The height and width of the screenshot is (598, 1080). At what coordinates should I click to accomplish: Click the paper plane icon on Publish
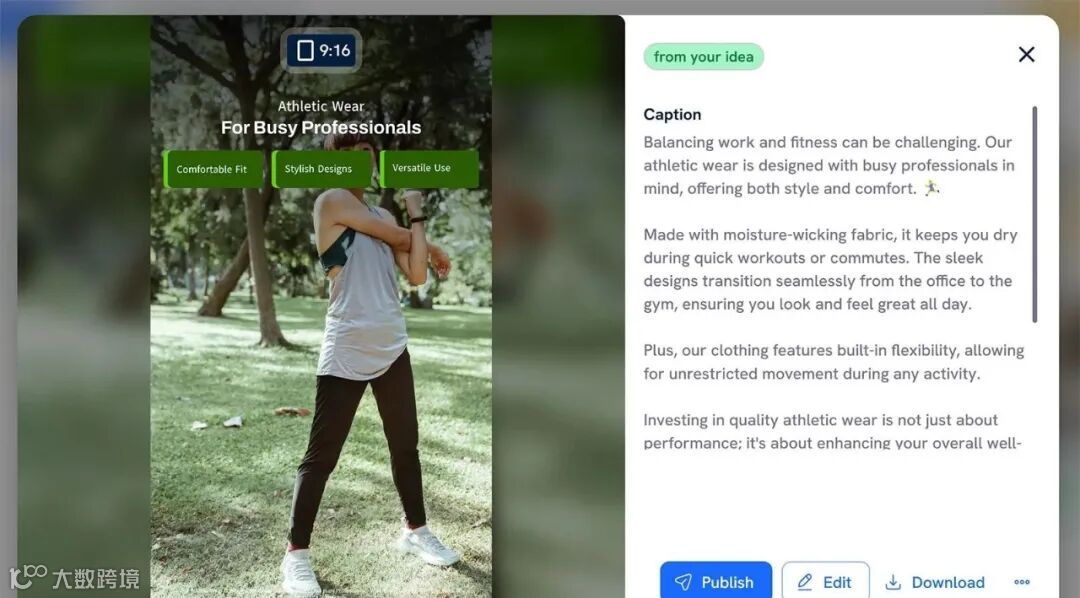[683, 582]
